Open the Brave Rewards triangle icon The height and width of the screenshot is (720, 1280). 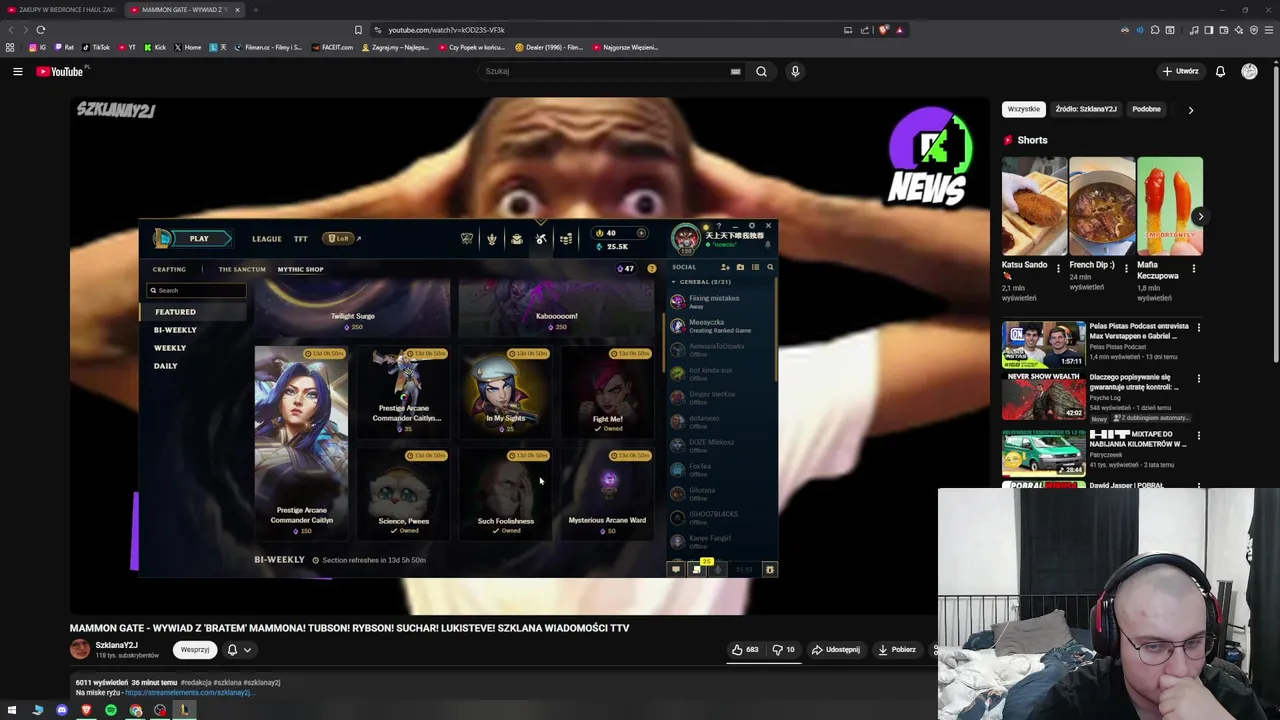coord(899,30)
